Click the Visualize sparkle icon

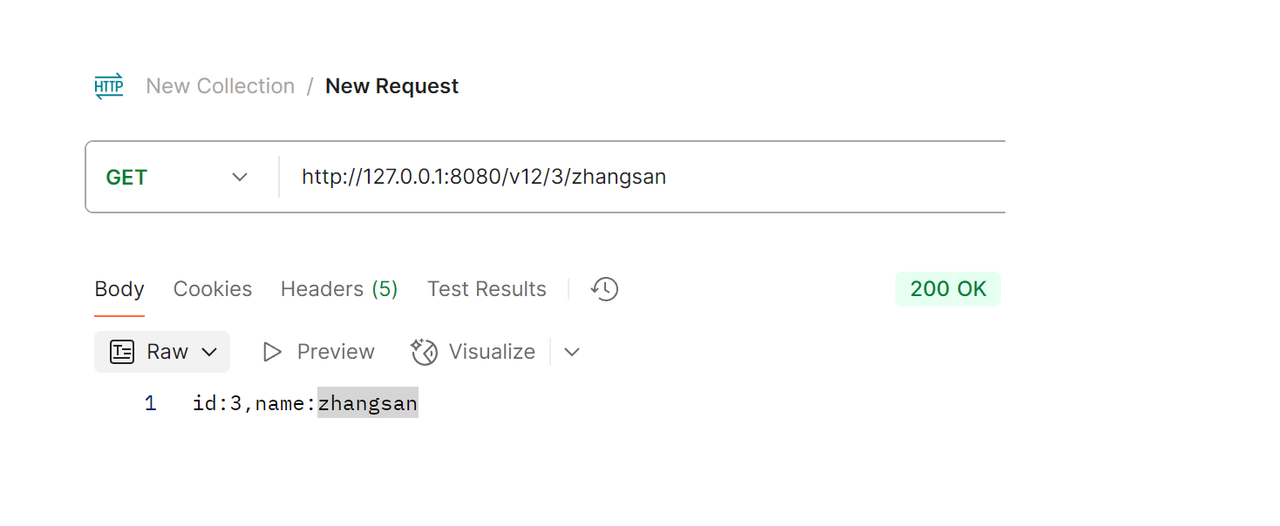[424, 352]
